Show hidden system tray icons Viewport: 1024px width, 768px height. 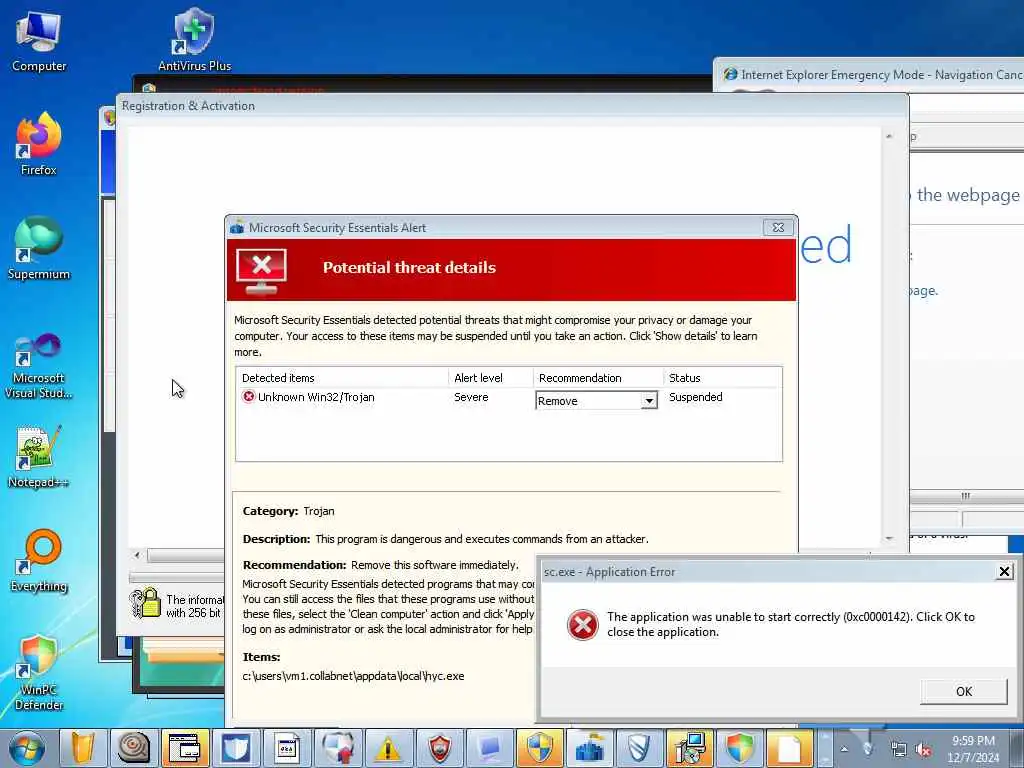(x=844, y=750)
